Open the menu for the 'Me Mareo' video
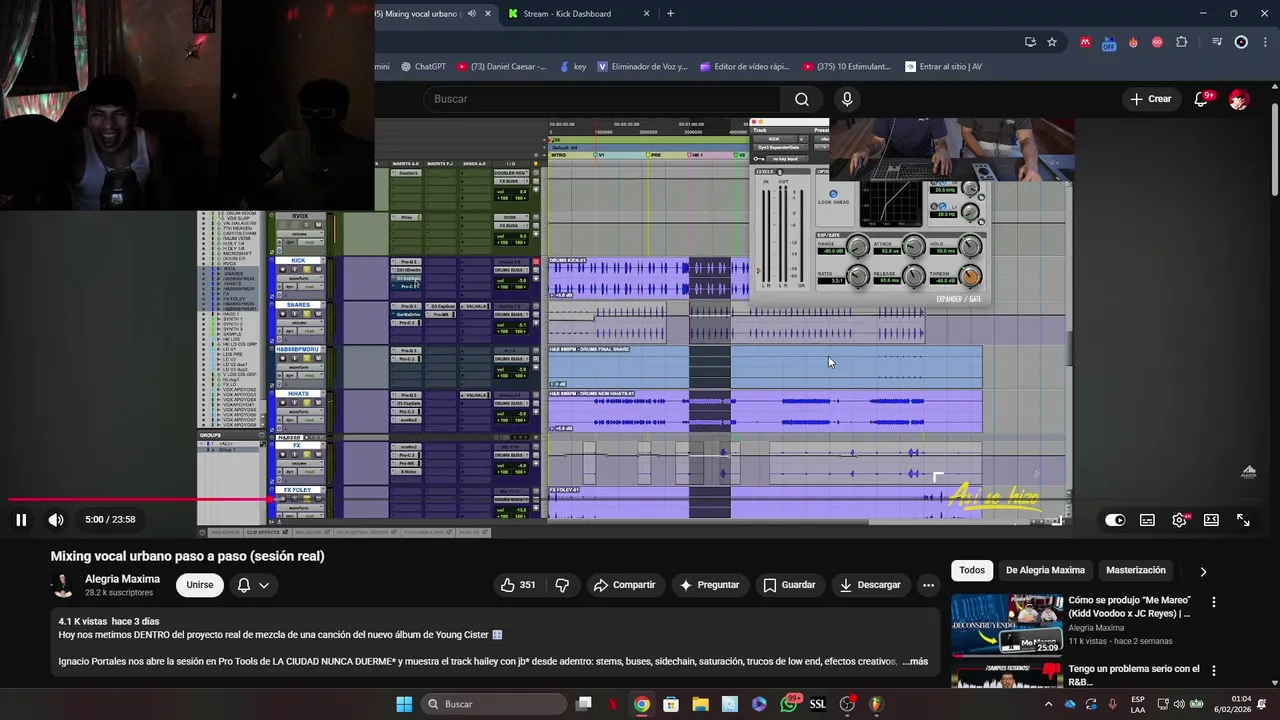 point(1214,602)
